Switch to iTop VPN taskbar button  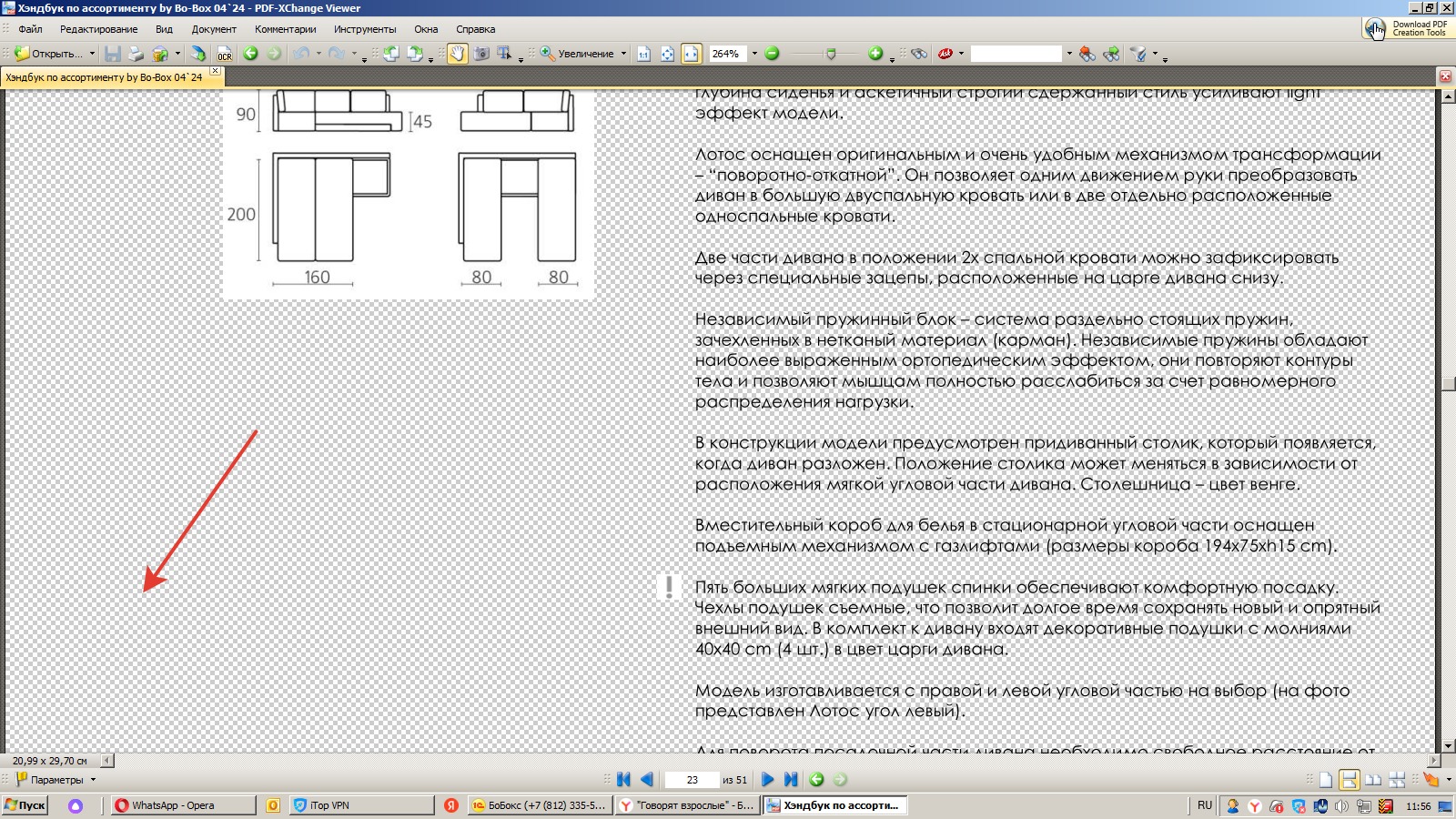pyautogui.click(x=361, y=805)
